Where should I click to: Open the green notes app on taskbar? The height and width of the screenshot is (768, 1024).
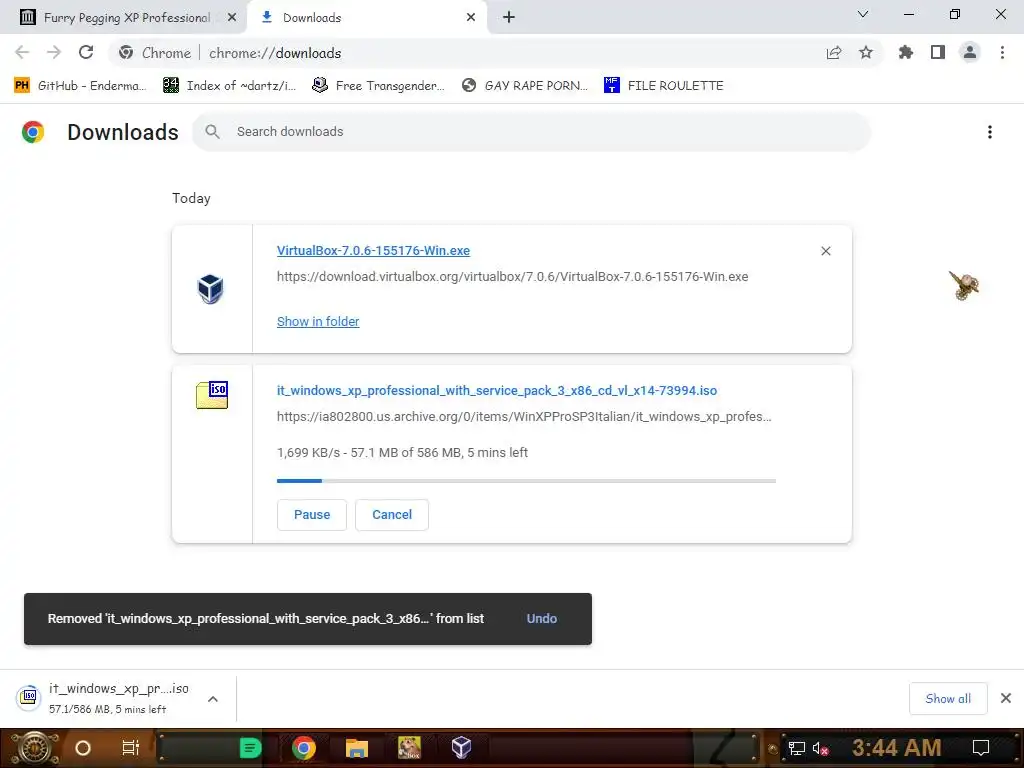(250, 748)
